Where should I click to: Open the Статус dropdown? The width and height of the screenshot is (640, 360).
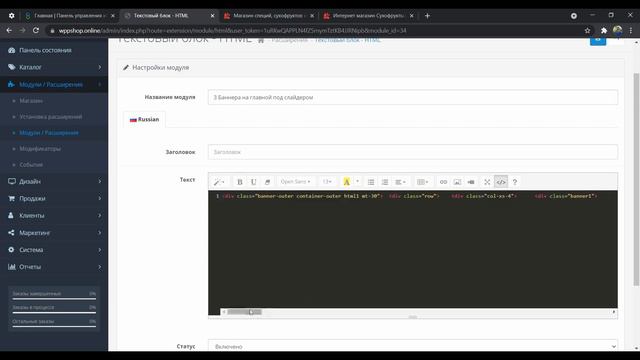pyautogui.click(x=413, y=346)
